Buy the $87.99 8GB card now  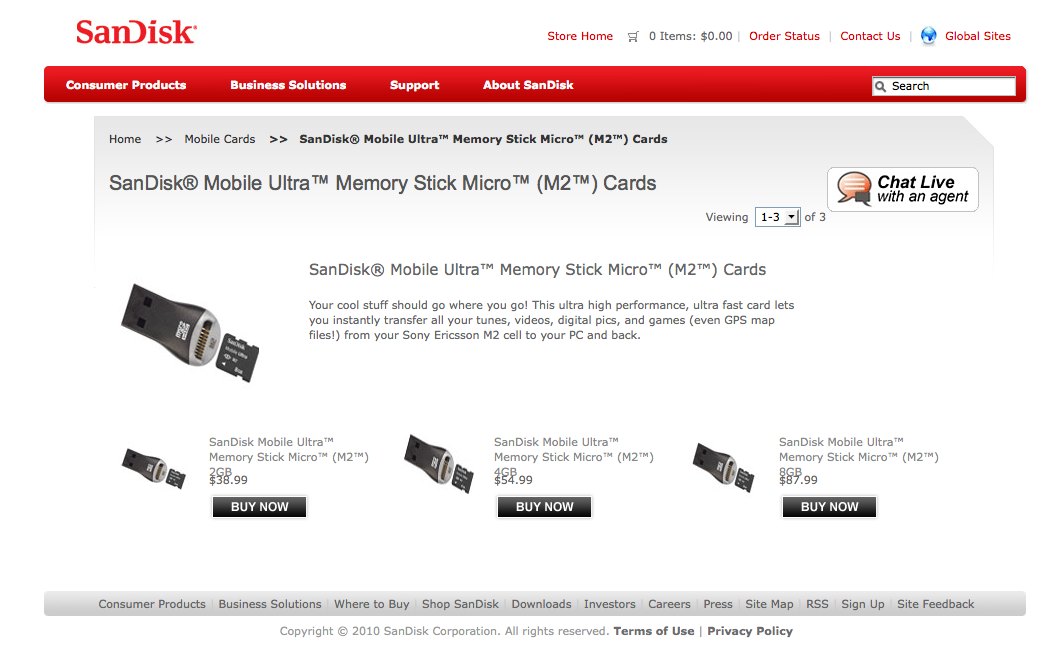(x=829, y=507)
